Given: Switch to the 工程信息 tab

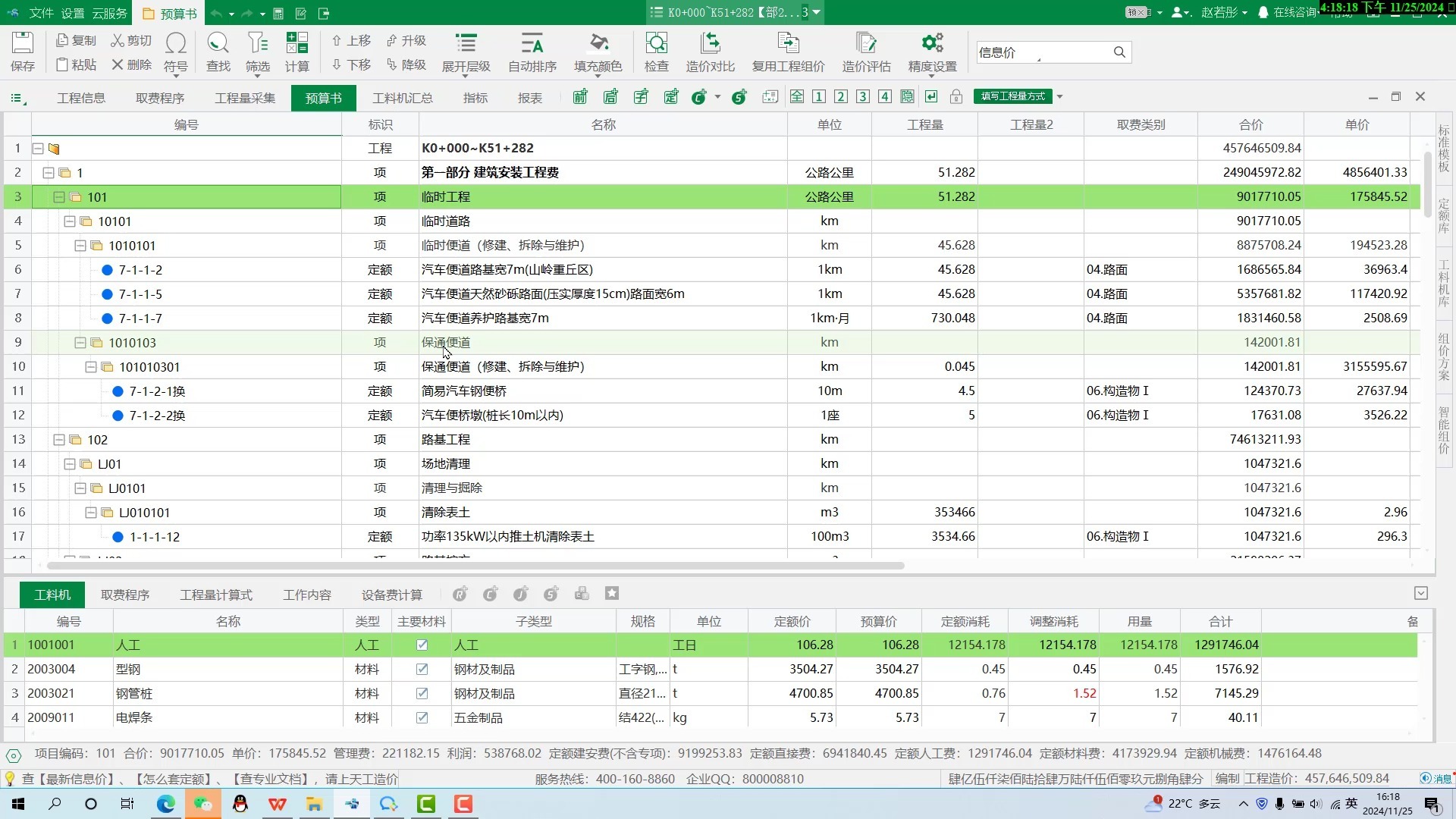Looking at the screenshot, I should point(81,98).
